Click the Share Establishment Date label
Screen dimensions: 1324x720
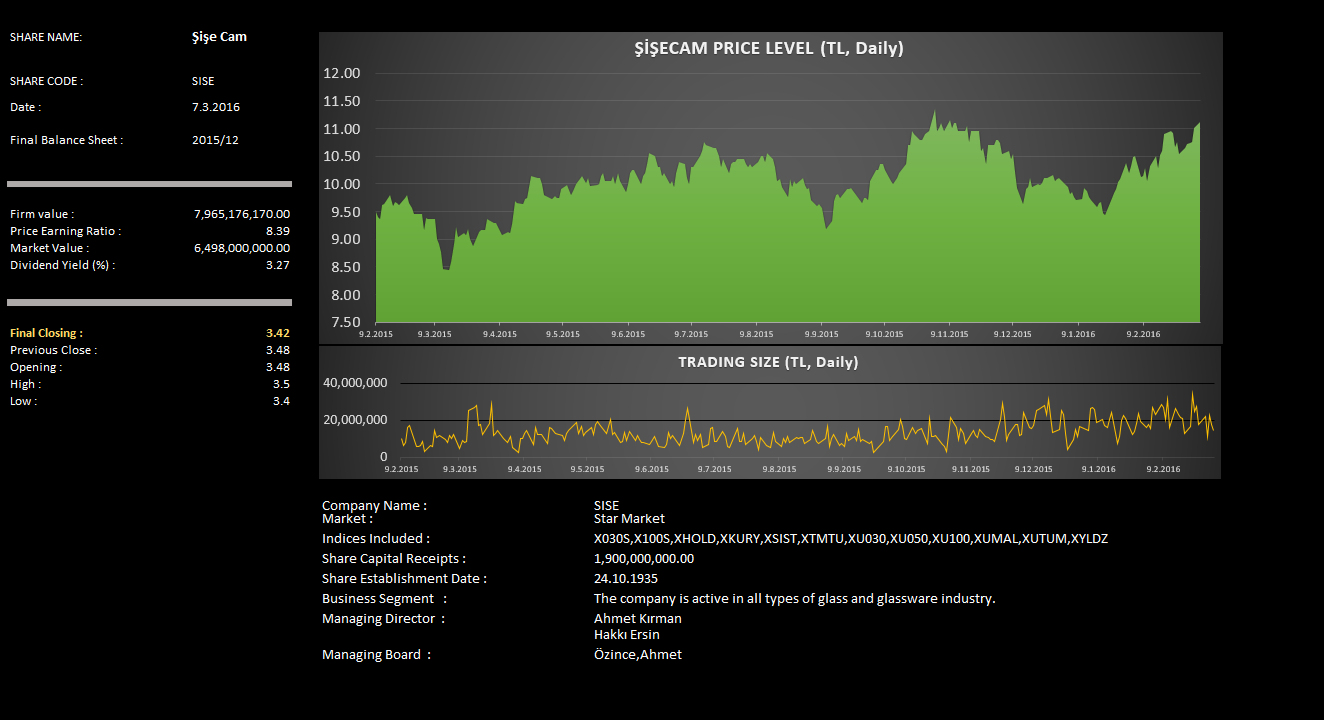coord(404,579)
